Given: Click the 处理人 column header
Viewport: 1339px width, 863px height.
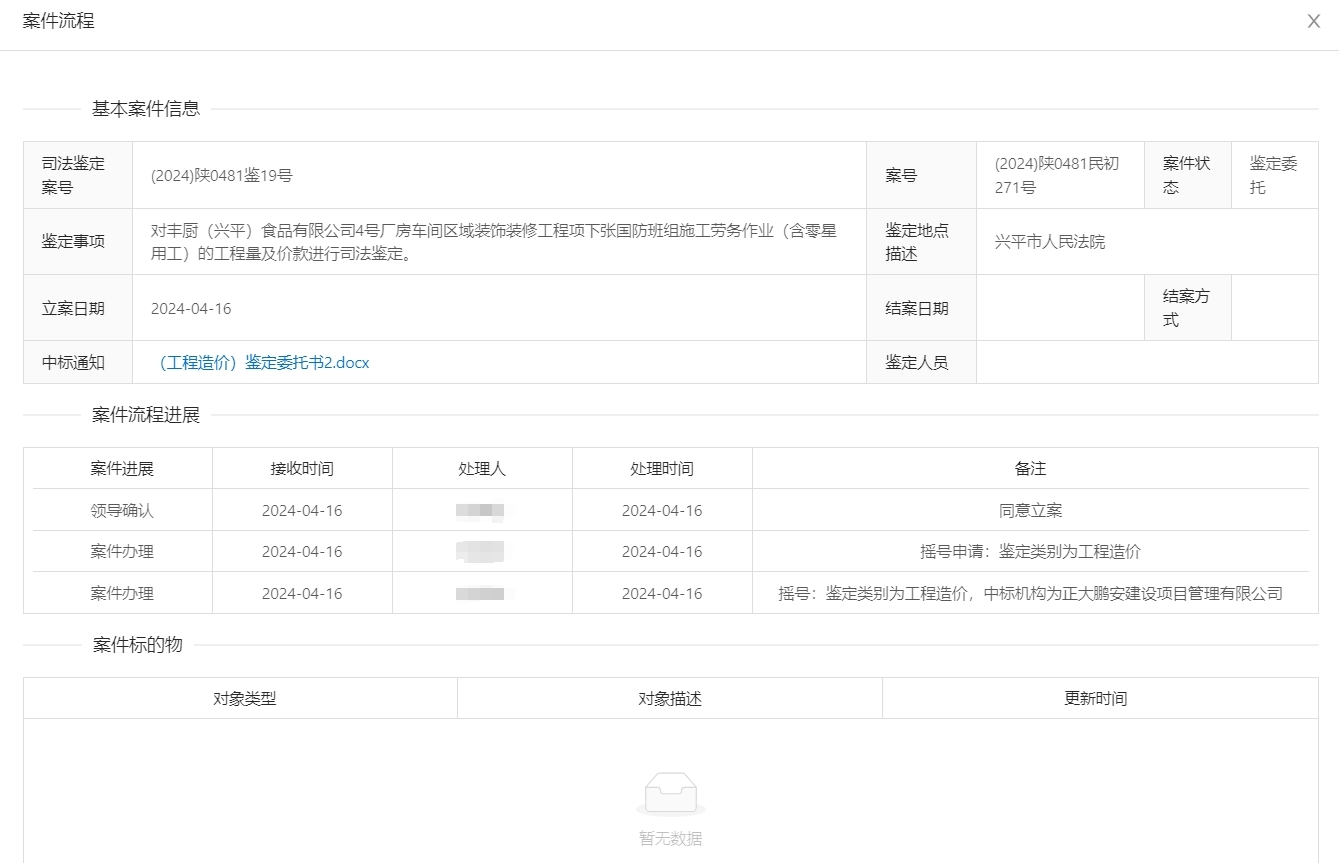Looking at the screenshot, I should coord(482,468).
